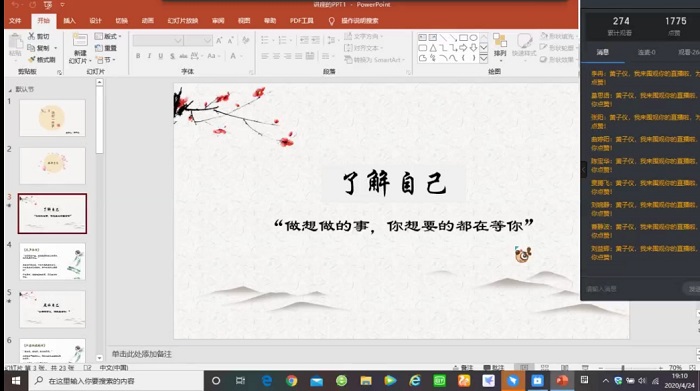Viewport: 700px width, 391px height.
Task: Expand the shapes gallery more button
Action: 483,58
